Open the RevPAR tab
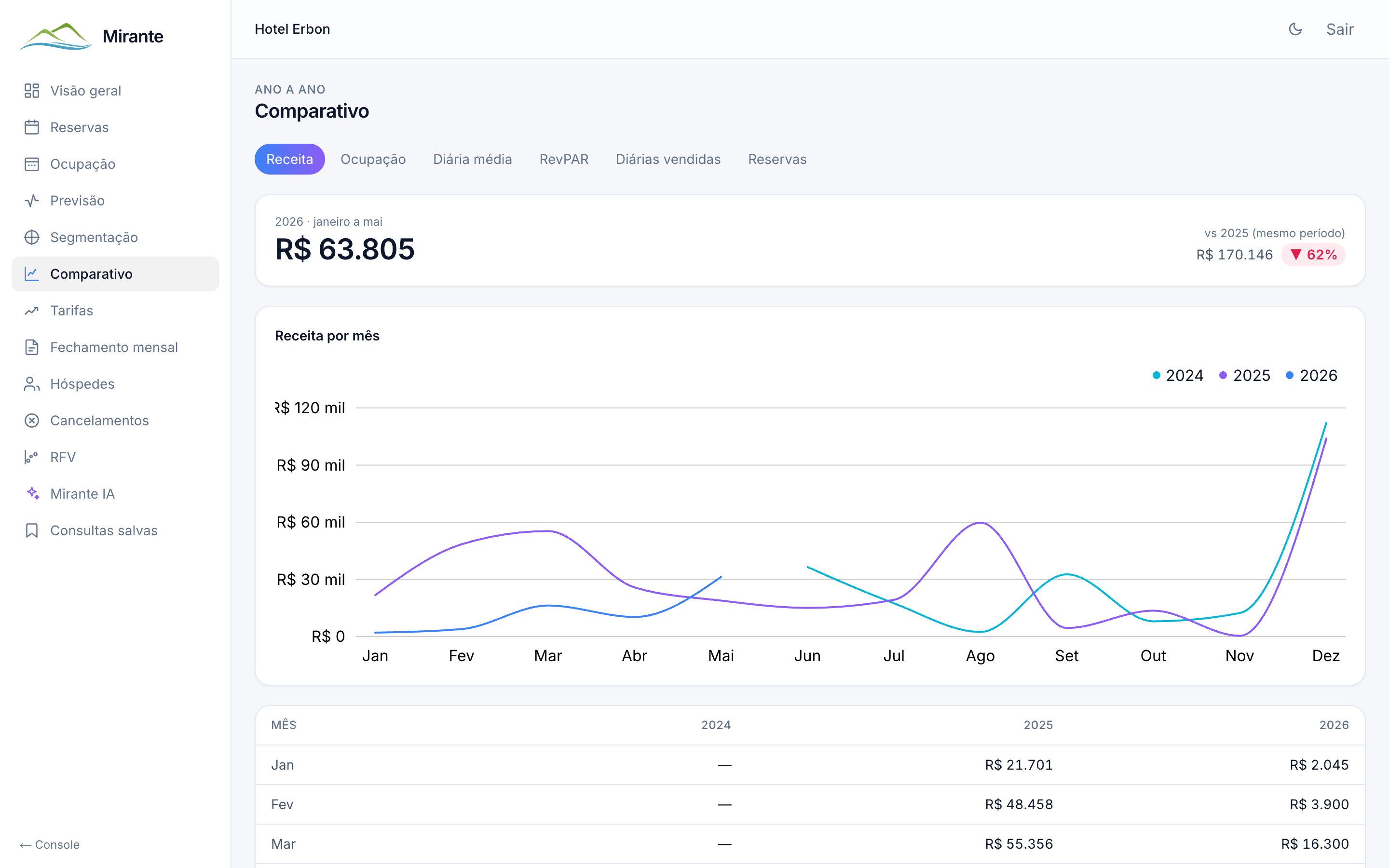Viewport: 1389px width, 868px height. [x=564, y=159]
